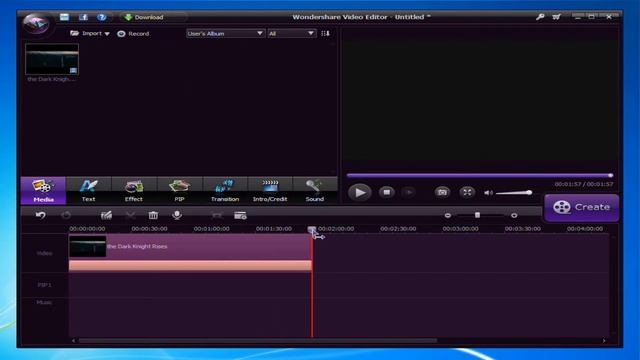The width and height of the screenshot is (640, 360).
Task: Click the Record voiceover microphone icon
Action: tap(177, 215)
